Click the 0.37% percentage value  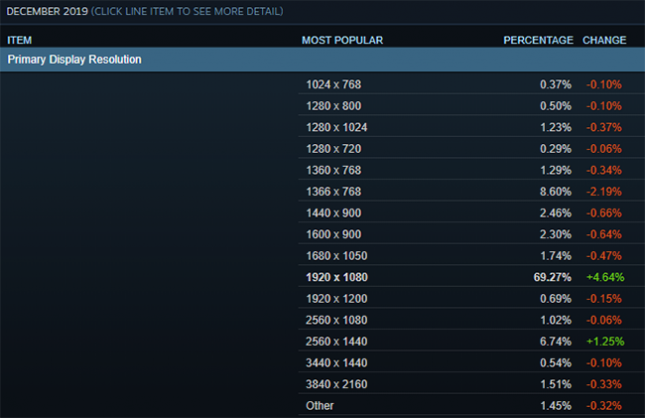pyautogui.click(x=556, y=85)
